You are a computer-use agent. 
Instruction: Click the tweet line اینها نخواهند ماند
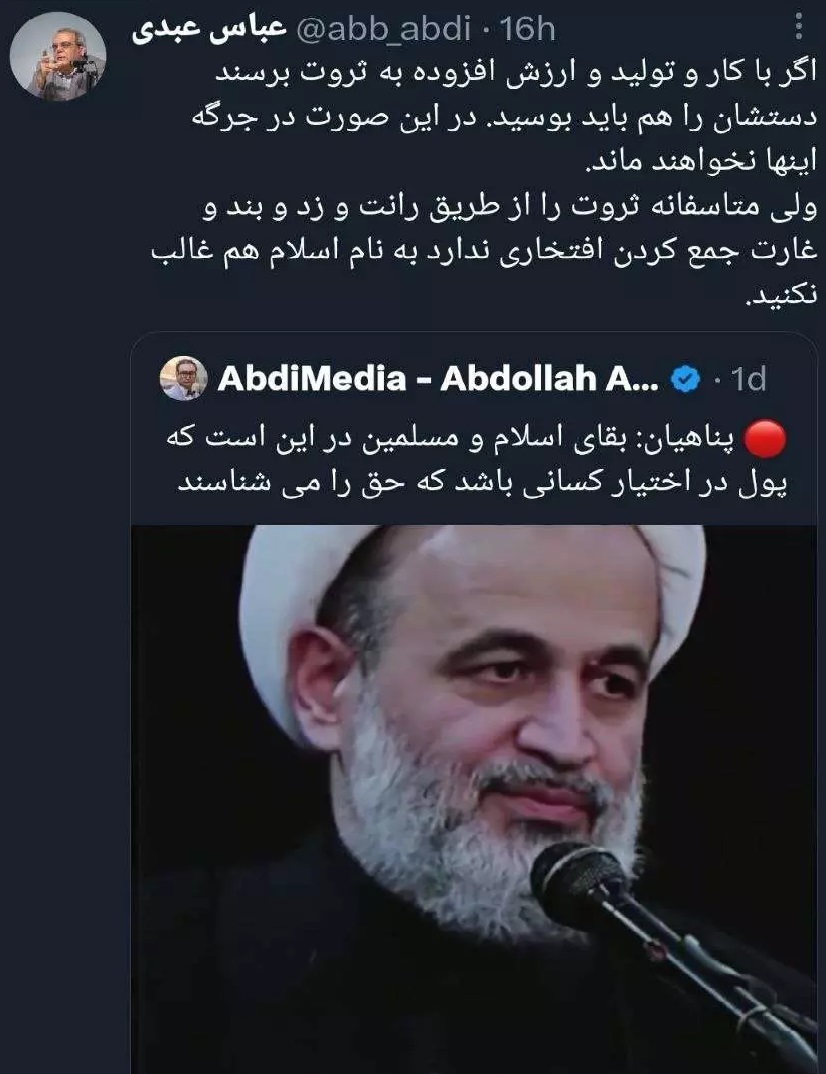pyautogui.click(x=701, y=162)
